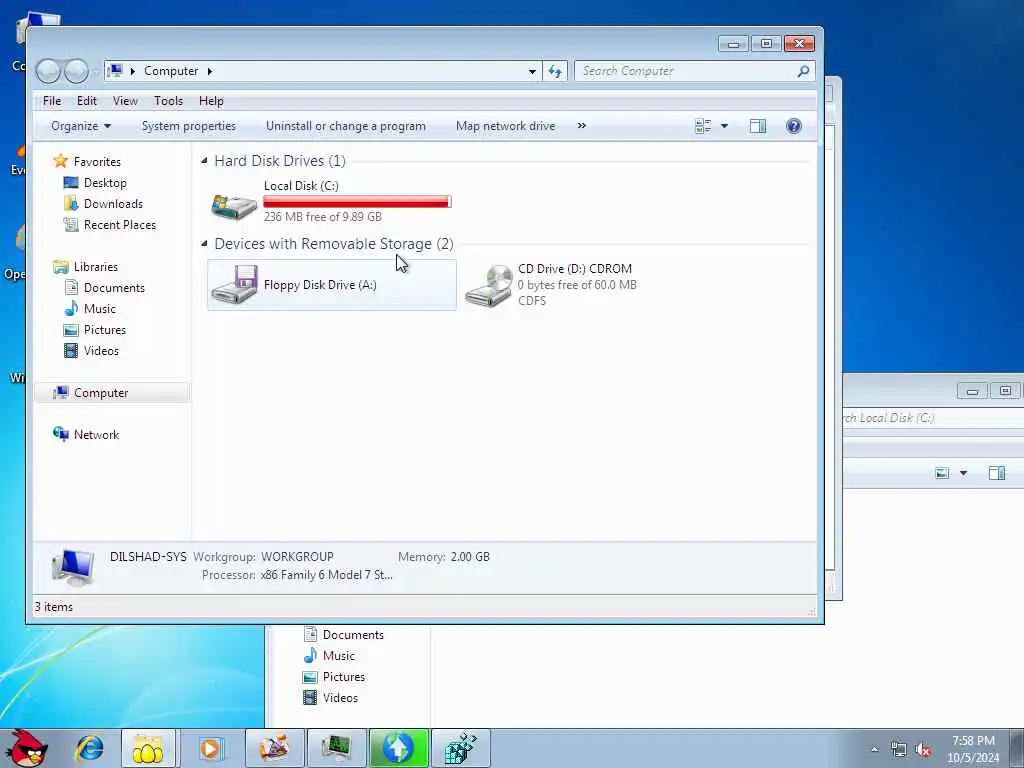1024x768 pixels.
Task: Select Network in the navigation pane
Action: 96,434
